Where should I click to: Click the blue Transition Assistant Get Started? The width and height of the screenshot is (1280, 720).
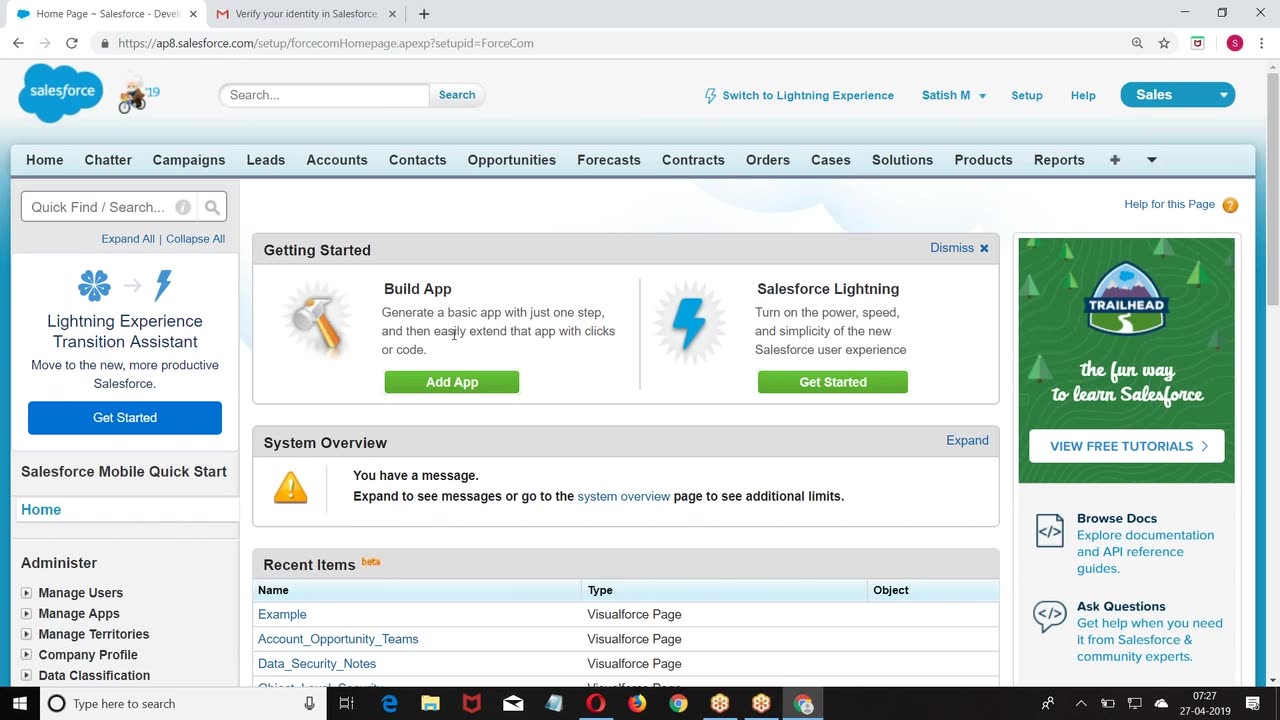pyautogui.click(x=125, y=418)
